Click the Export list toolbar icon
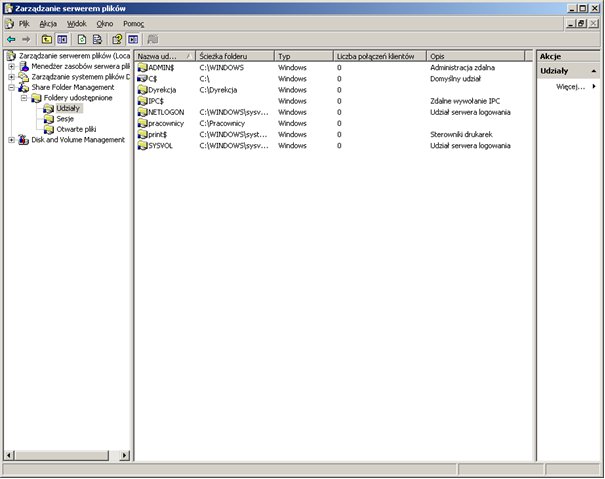 point(97,39)
